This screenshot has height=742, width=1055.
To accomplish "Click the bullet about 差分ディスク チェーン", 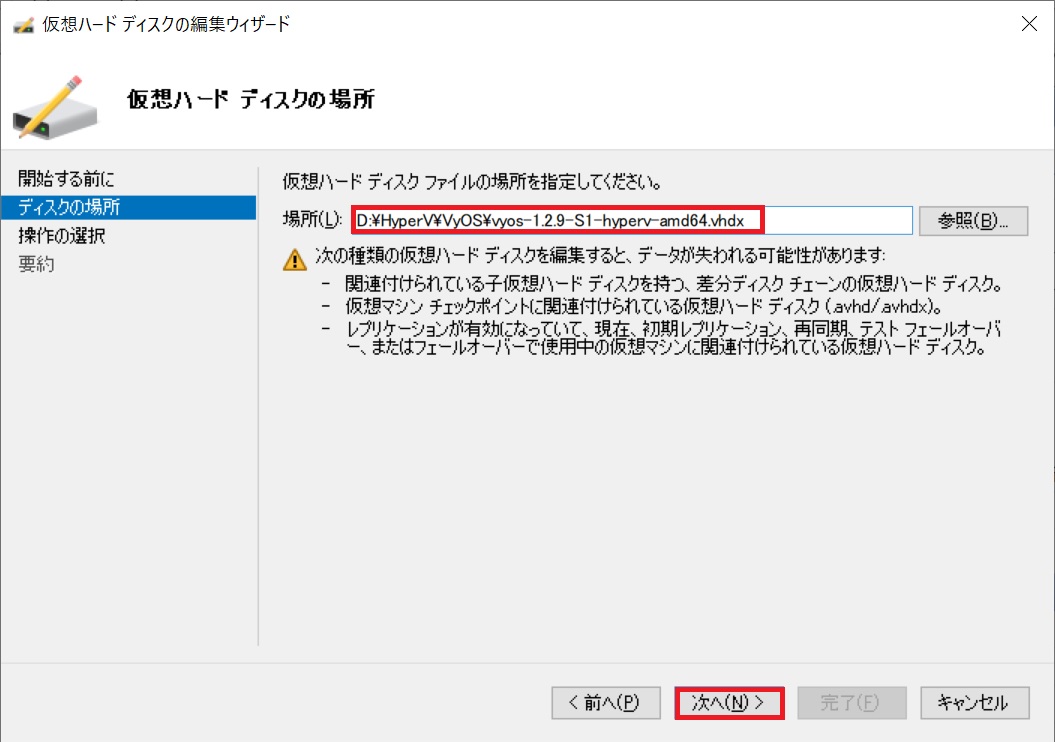I will 674,285.
